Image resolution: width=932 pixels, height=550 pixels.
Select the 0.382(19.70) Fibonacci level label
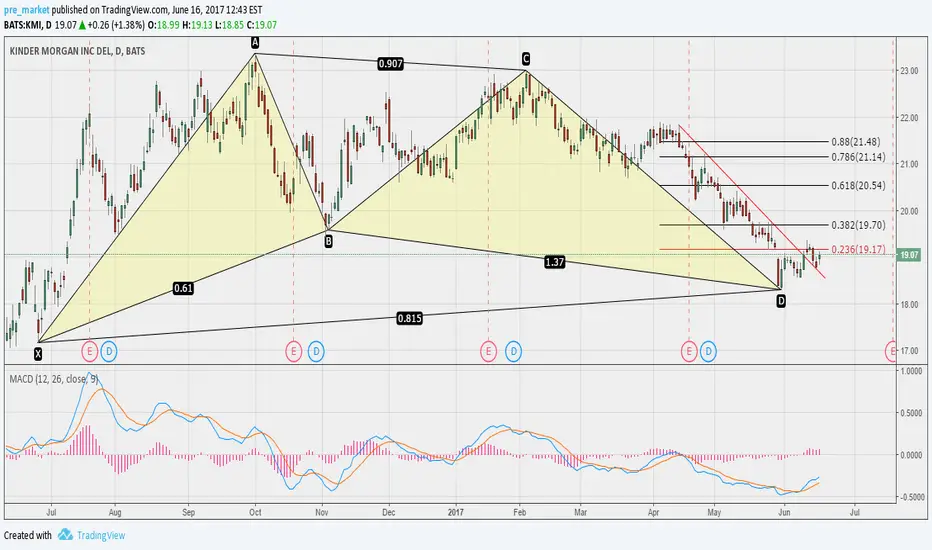[x=858, y=225]
